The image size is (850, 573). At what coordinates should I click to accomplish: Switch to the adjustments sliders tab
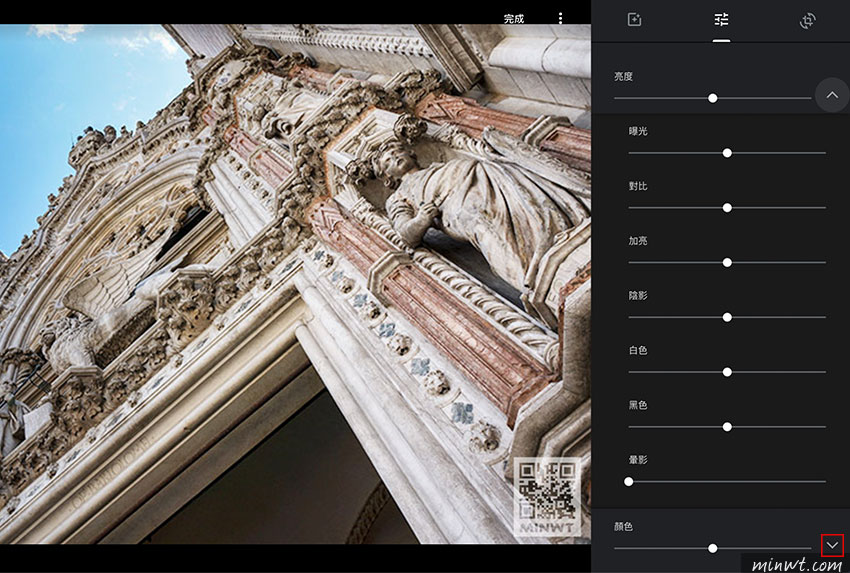(x=721, y=20)
